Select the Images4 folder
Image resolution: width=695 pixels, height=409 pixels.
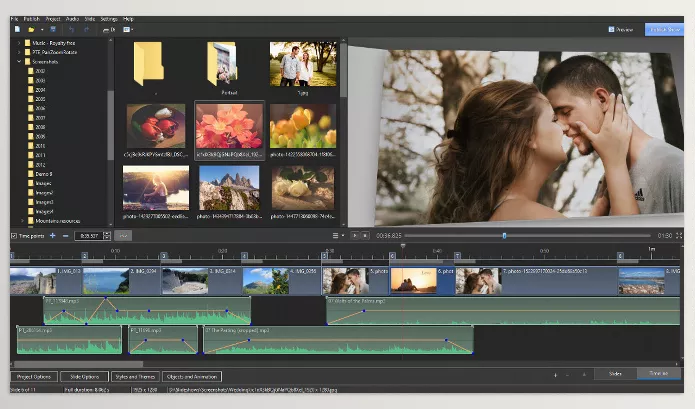pos(40,211)
